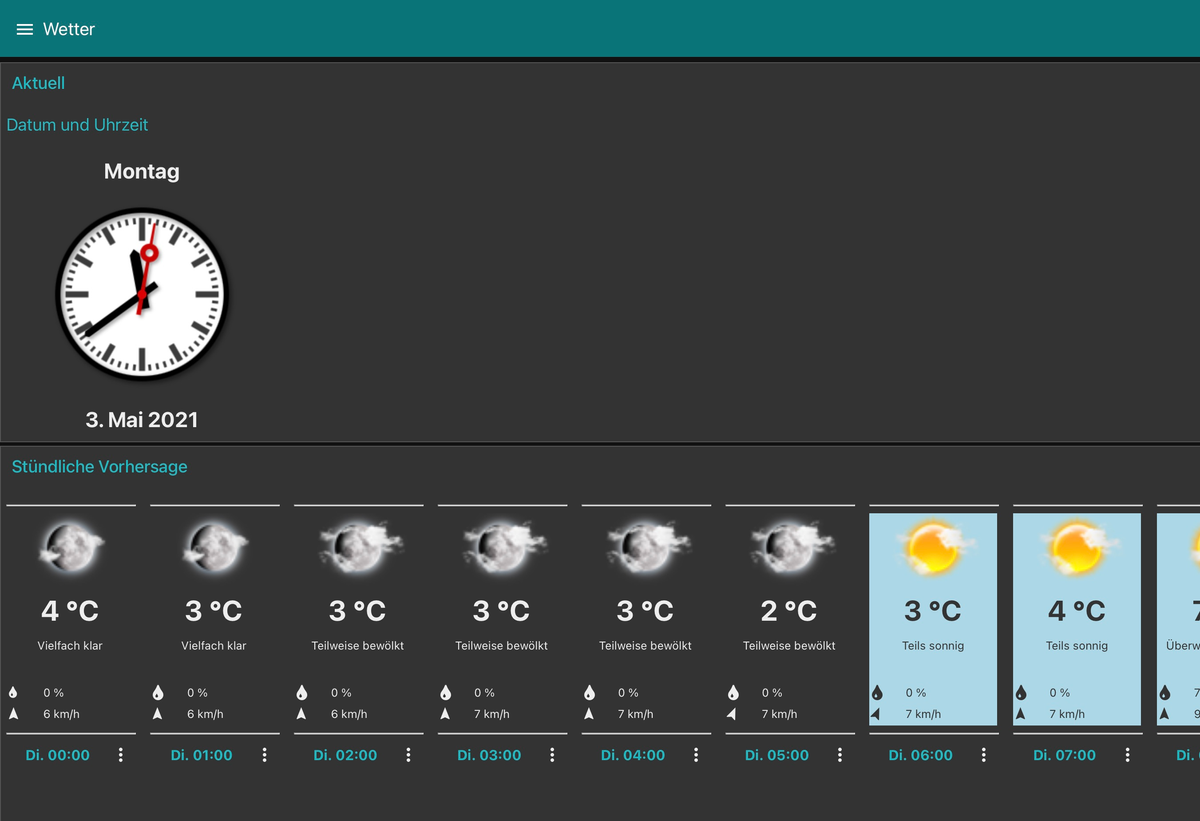Open the three-dot menu for Di. 07:00
The width and height of the screenshot is (1200, 821).
point(1129,755)
